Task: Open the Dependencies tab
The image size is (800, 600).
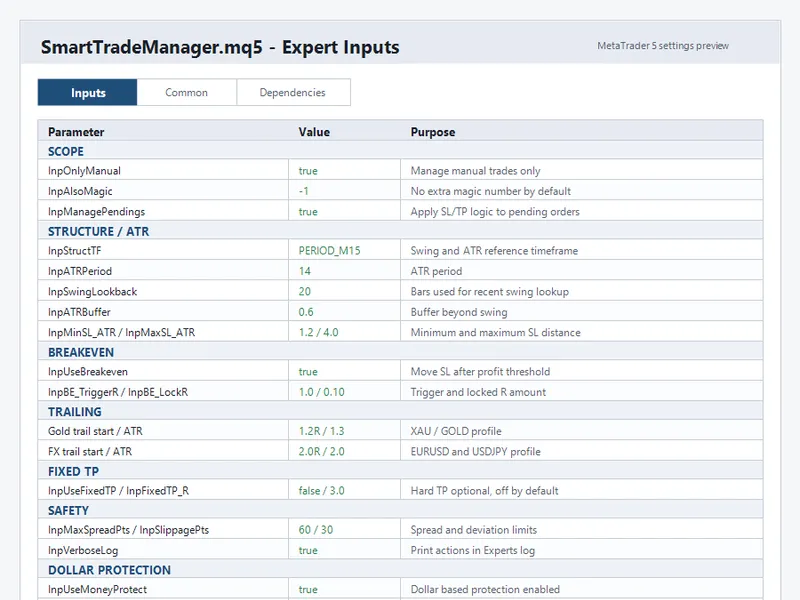Action: pos(293,92)
